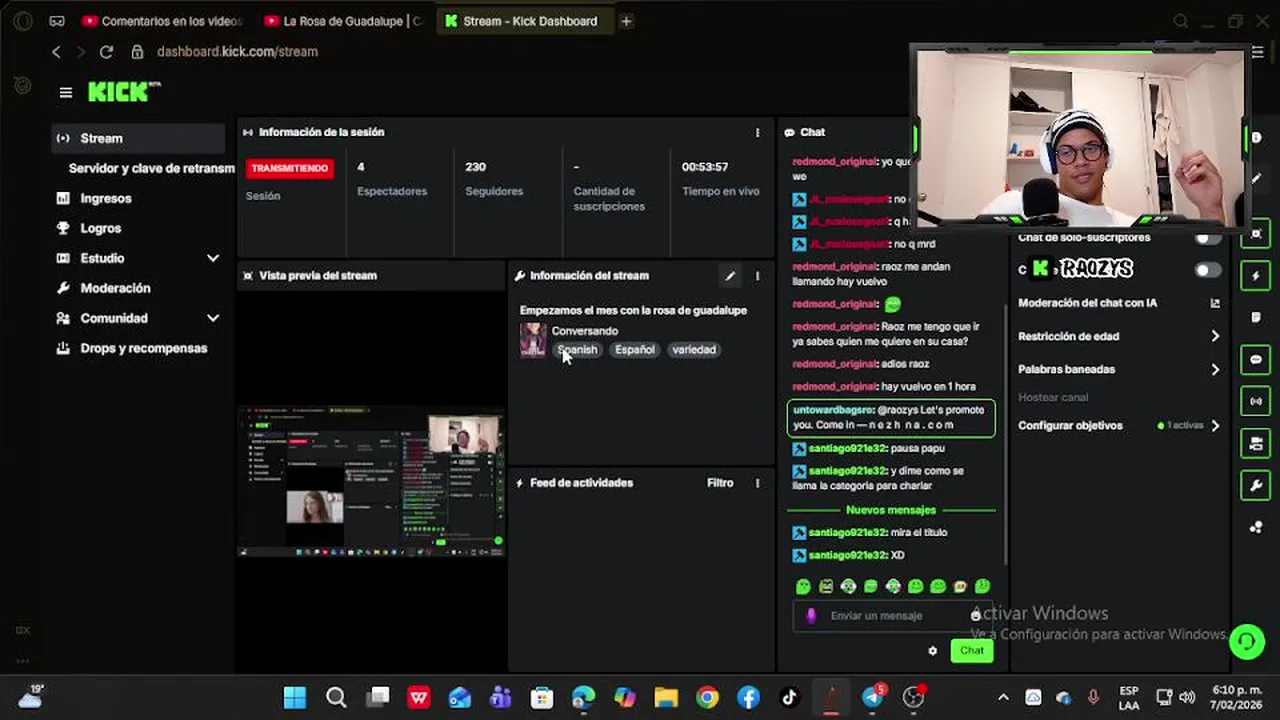Image resolution: width=1280 pixels, height=720 pixels.
Task: Open the green support headset bubble
Action: point(1247,641)
